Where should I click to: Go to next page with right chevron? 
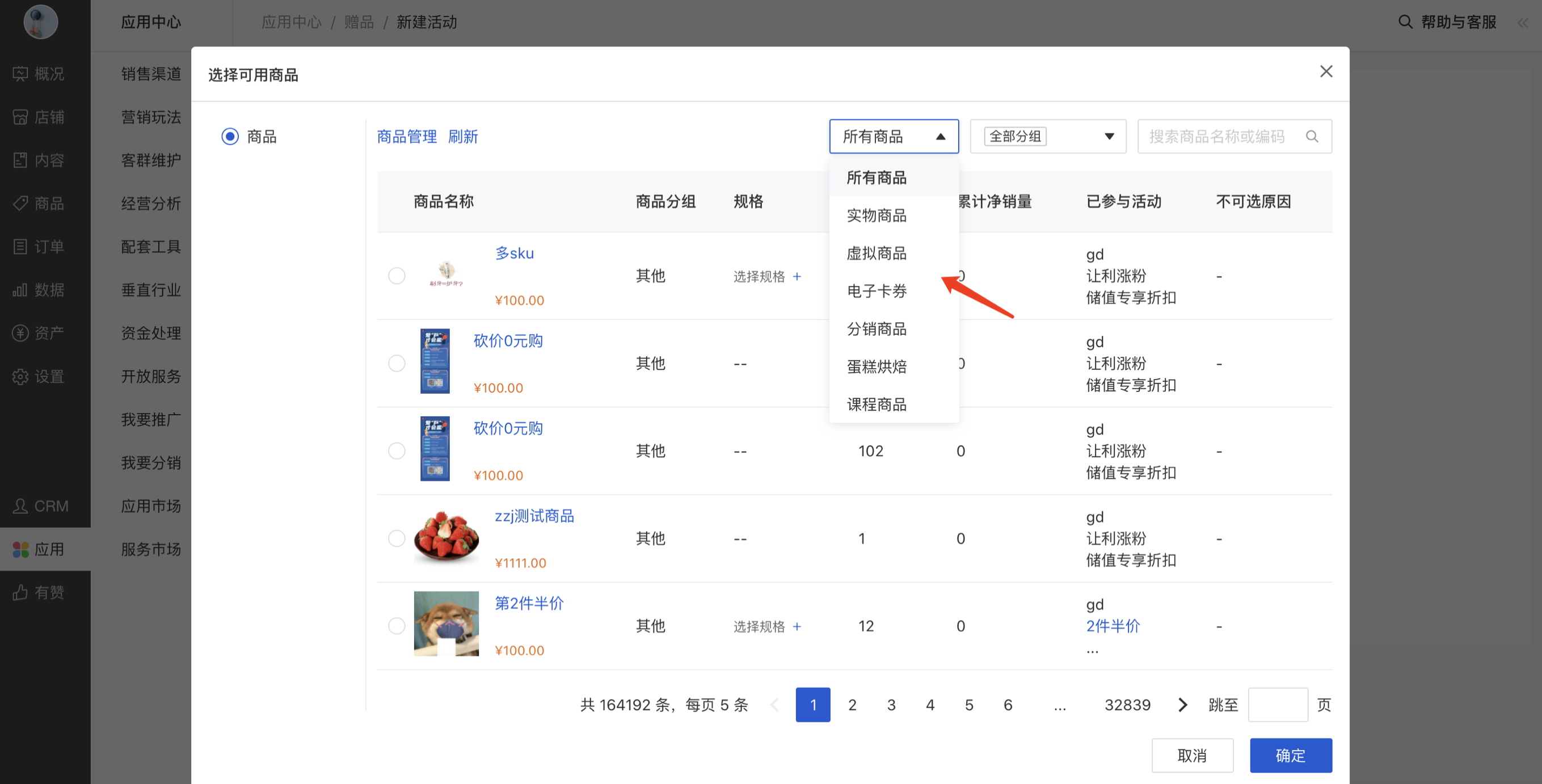(1182, 705)
